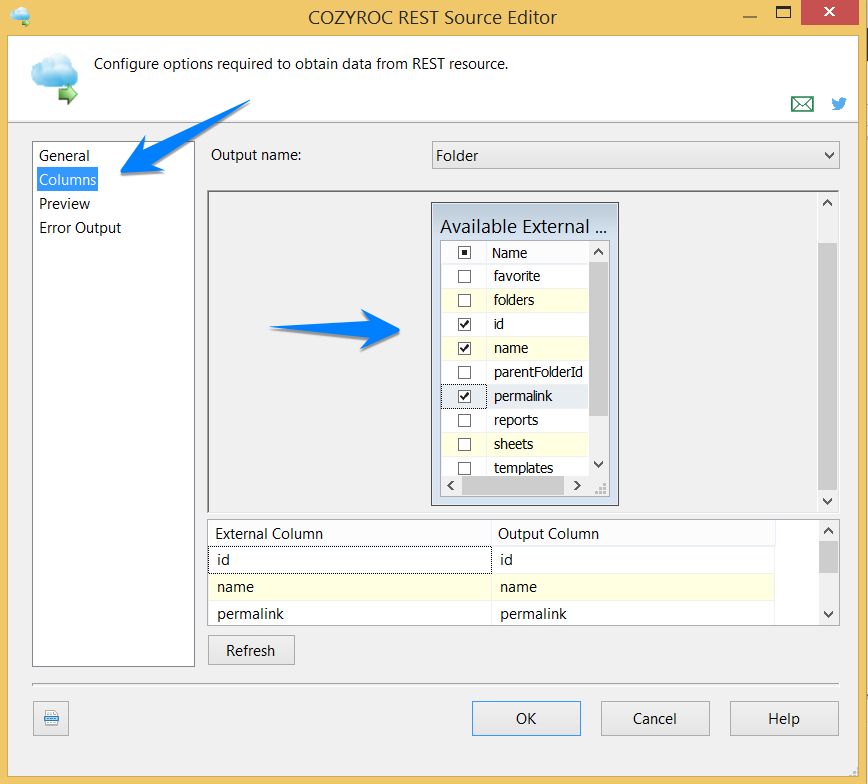Check the templates column checkbox
This screenshot has height=784, width=868.
point(464,468)
